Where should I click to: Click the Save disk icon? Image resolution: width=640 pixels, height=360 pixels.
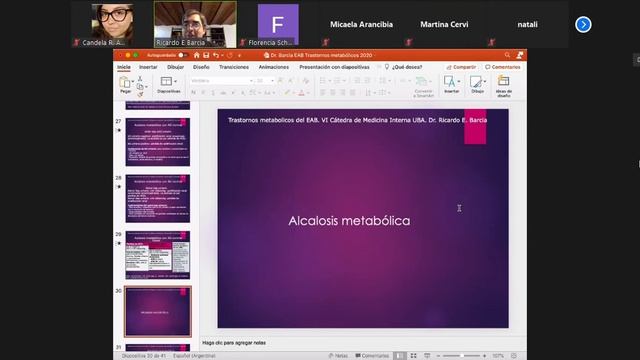point(206,55)
